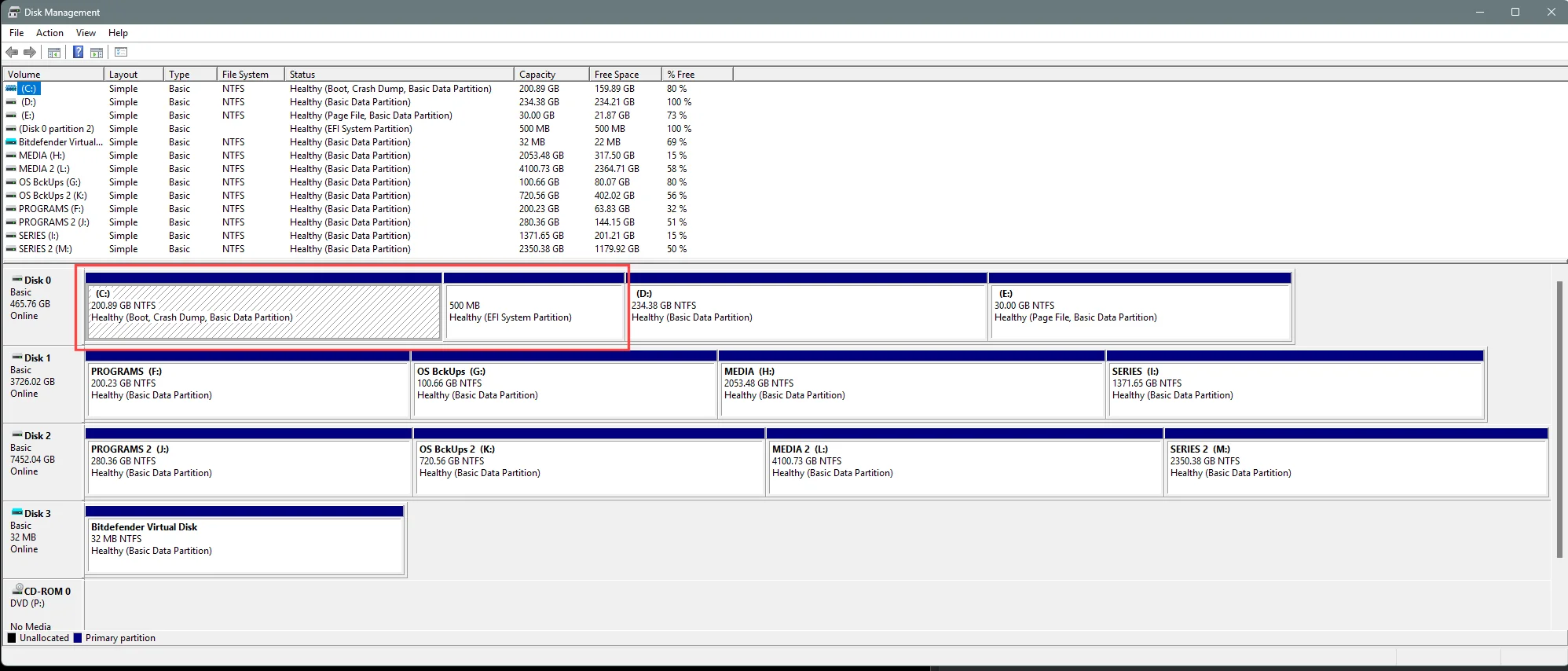This screenshot has height=671, width=1568.
Task: Click the Disk 2 drive icon in the lower pane
Action: pos(17,435)
